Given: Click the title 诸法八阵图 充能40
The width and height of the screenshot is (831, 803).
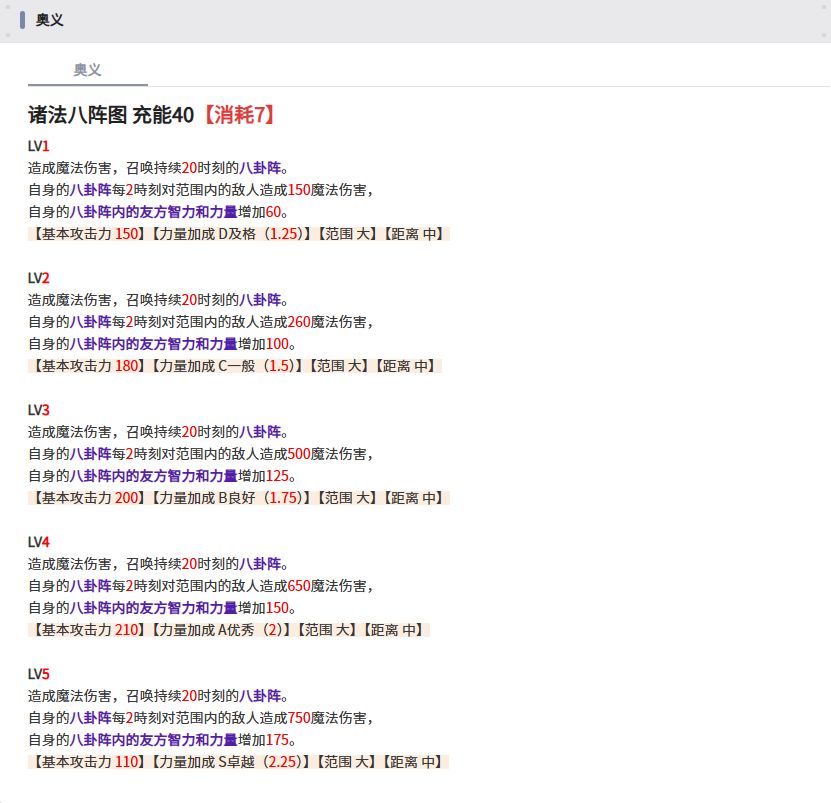Looking at the screenshot, I should click(x=111, y=114).
